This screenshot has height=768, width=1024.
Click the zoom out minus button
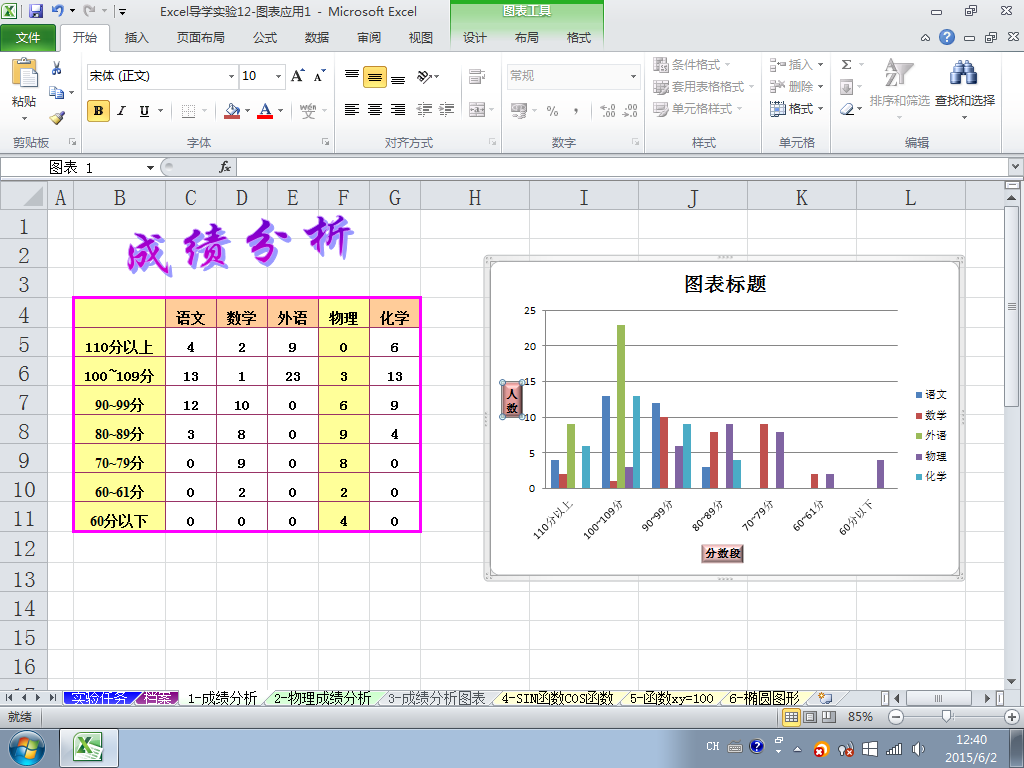click(896, 717)
